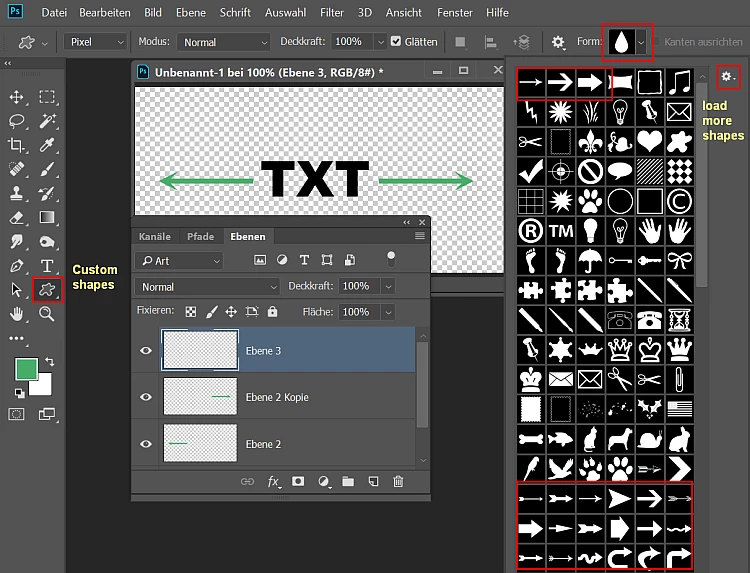Select the Brush tool
The height and width of the screenshot is (573, 750).
coord(47,169)
